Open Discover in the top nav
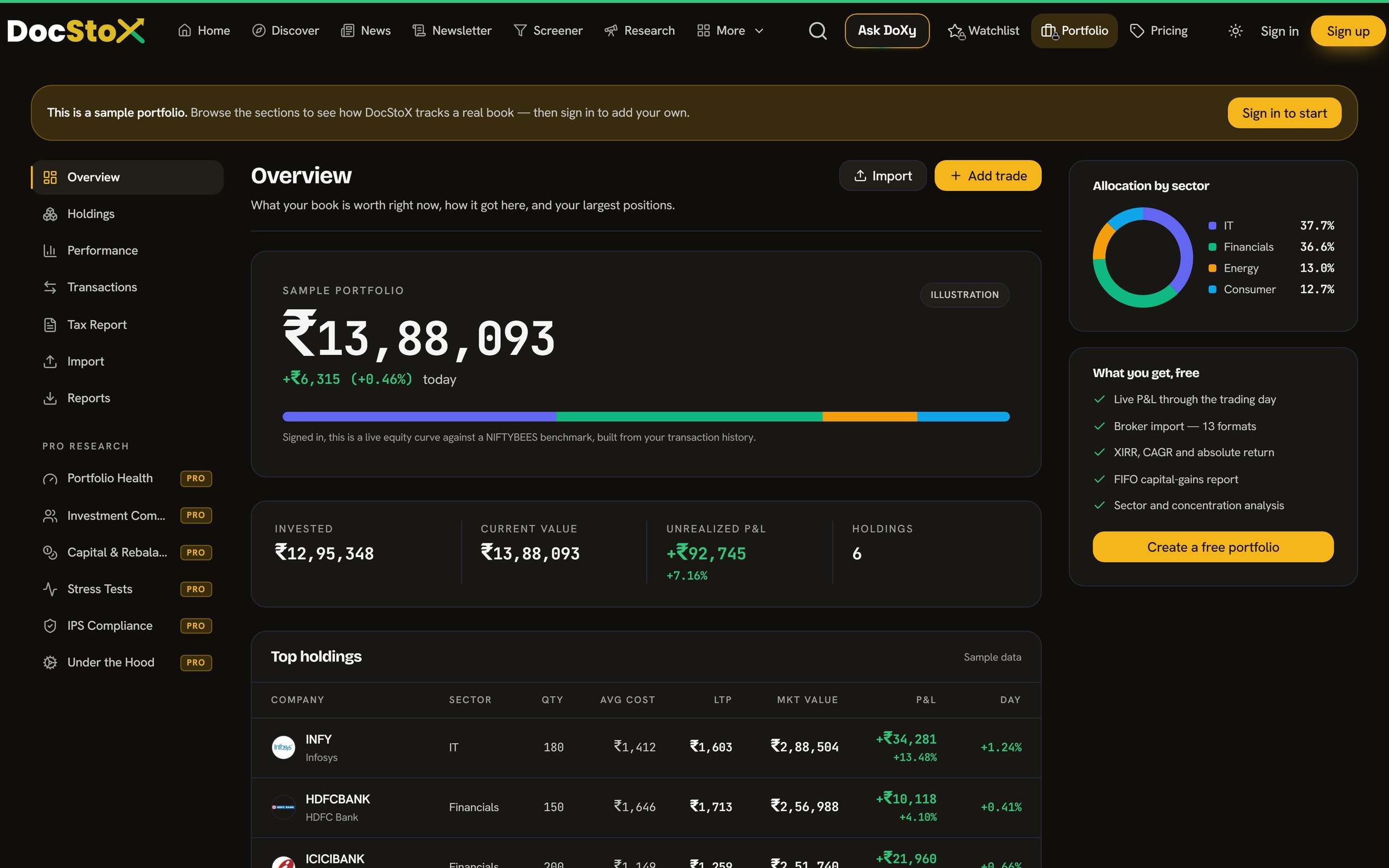The image size is (1389, 868). (x=285, y=30)
